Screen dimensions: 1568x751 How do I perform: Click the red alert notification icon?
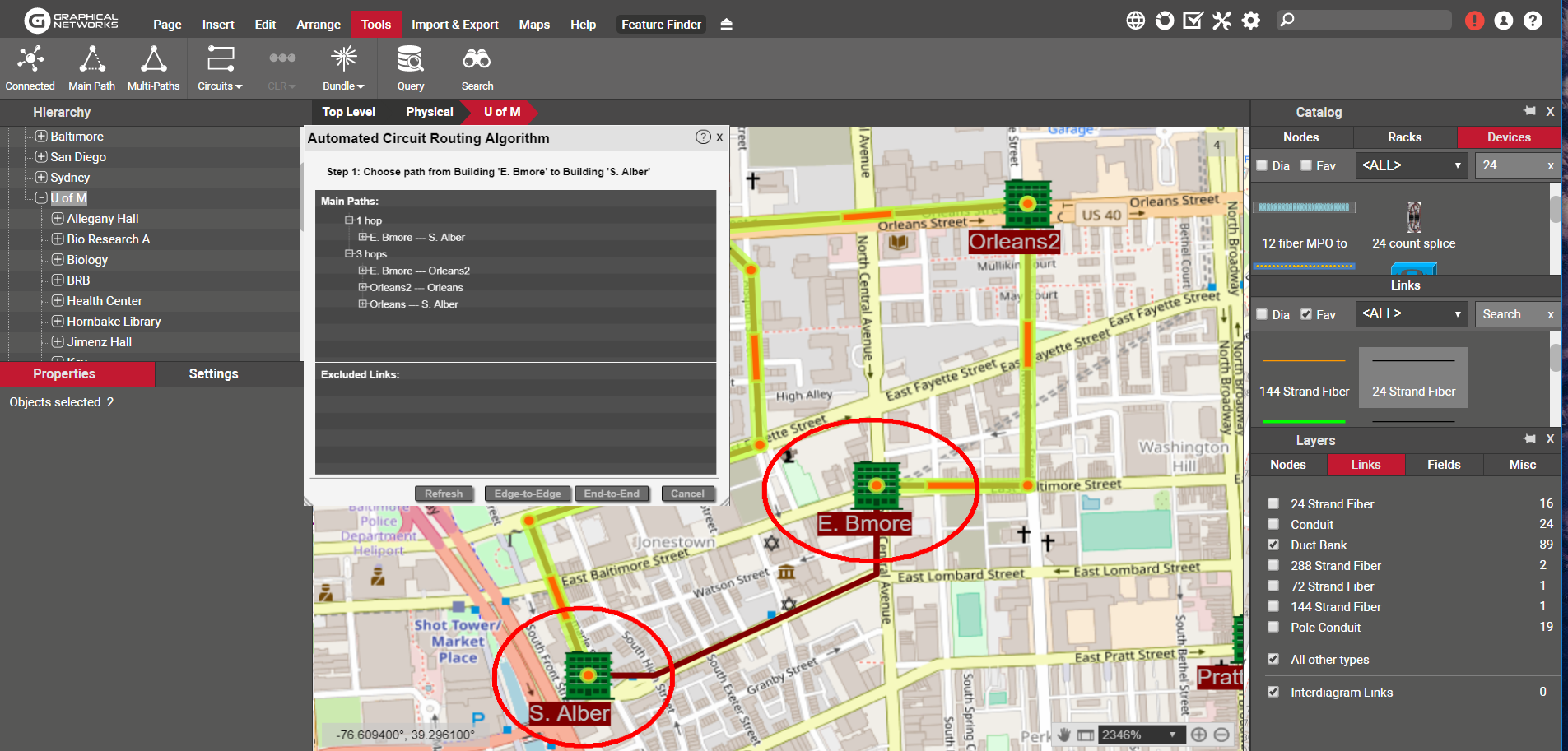click(1474, 21)
